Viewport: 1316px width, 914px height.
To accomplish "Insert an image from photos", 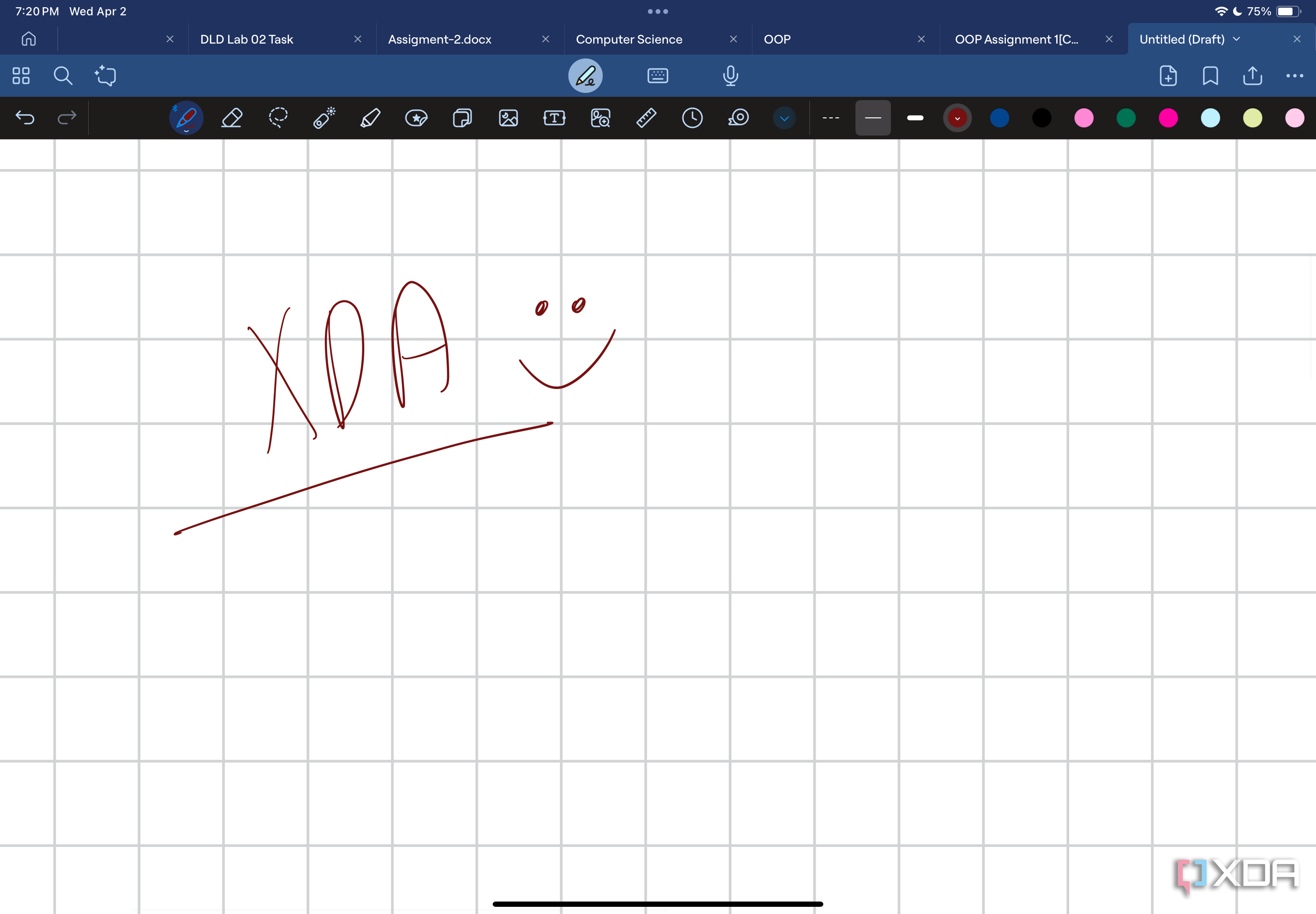I will [508, 118].
